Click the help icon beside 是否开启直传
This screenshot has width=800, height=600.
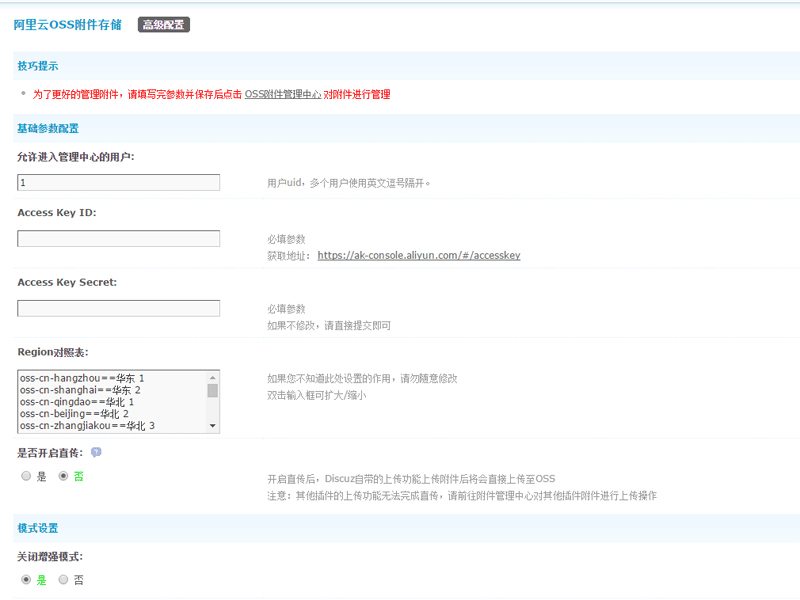pyautogui.click(x=96, y=452)
